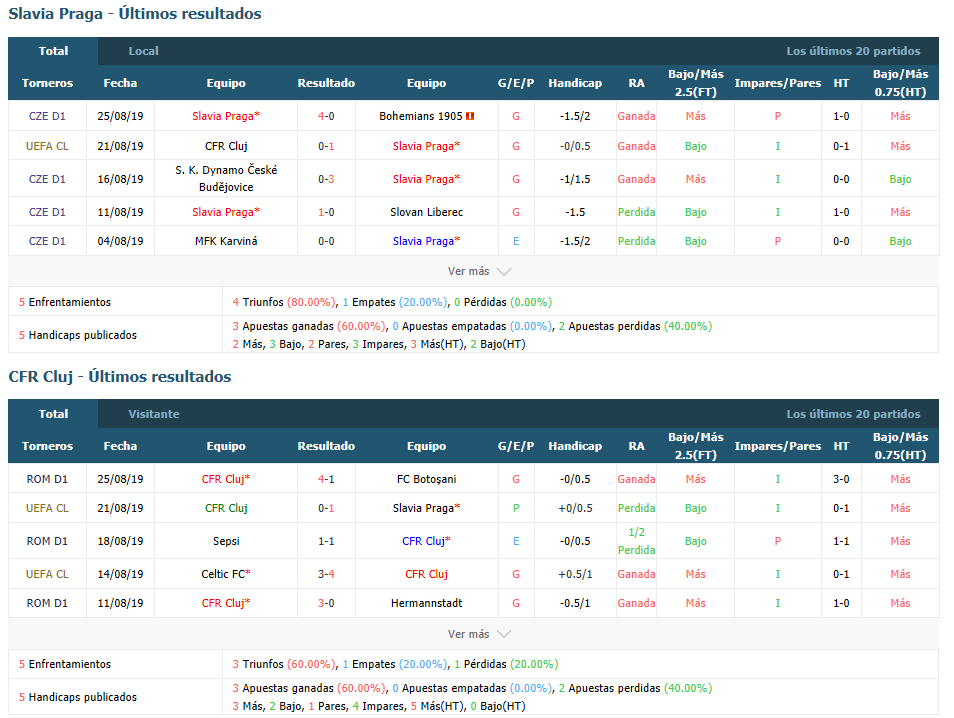Click 'Los últimos 20 partidos' in CFR Cluj table
Image resolution: width=954 pixels, height=718 pixels.
(x=853, y=414)
